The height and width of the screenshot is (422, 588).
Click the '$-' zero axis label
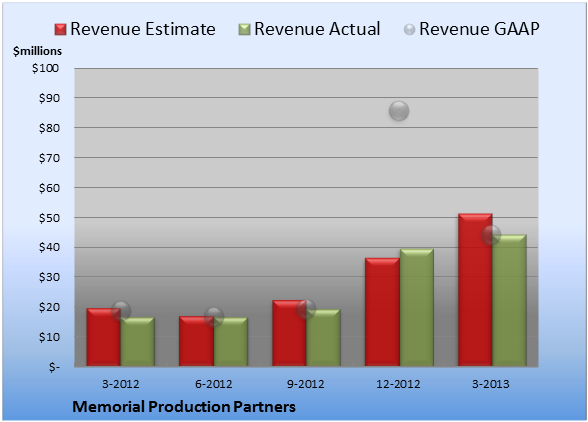[54, 367]
